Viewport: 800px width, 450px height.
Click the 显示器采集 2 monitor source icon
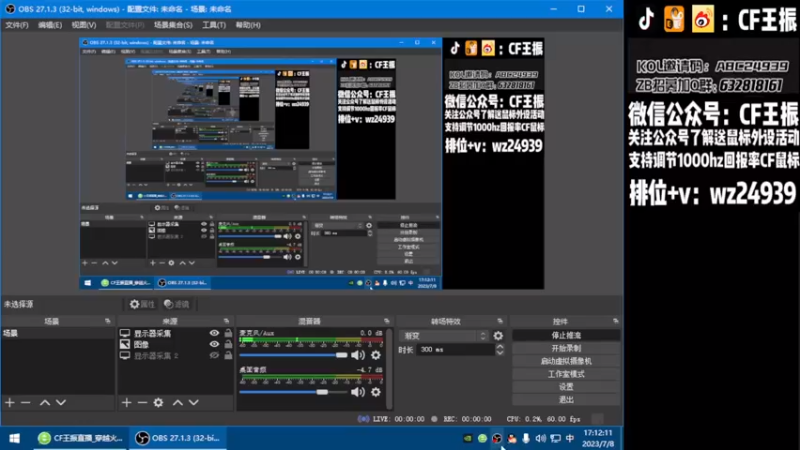(x=125, y=355)
